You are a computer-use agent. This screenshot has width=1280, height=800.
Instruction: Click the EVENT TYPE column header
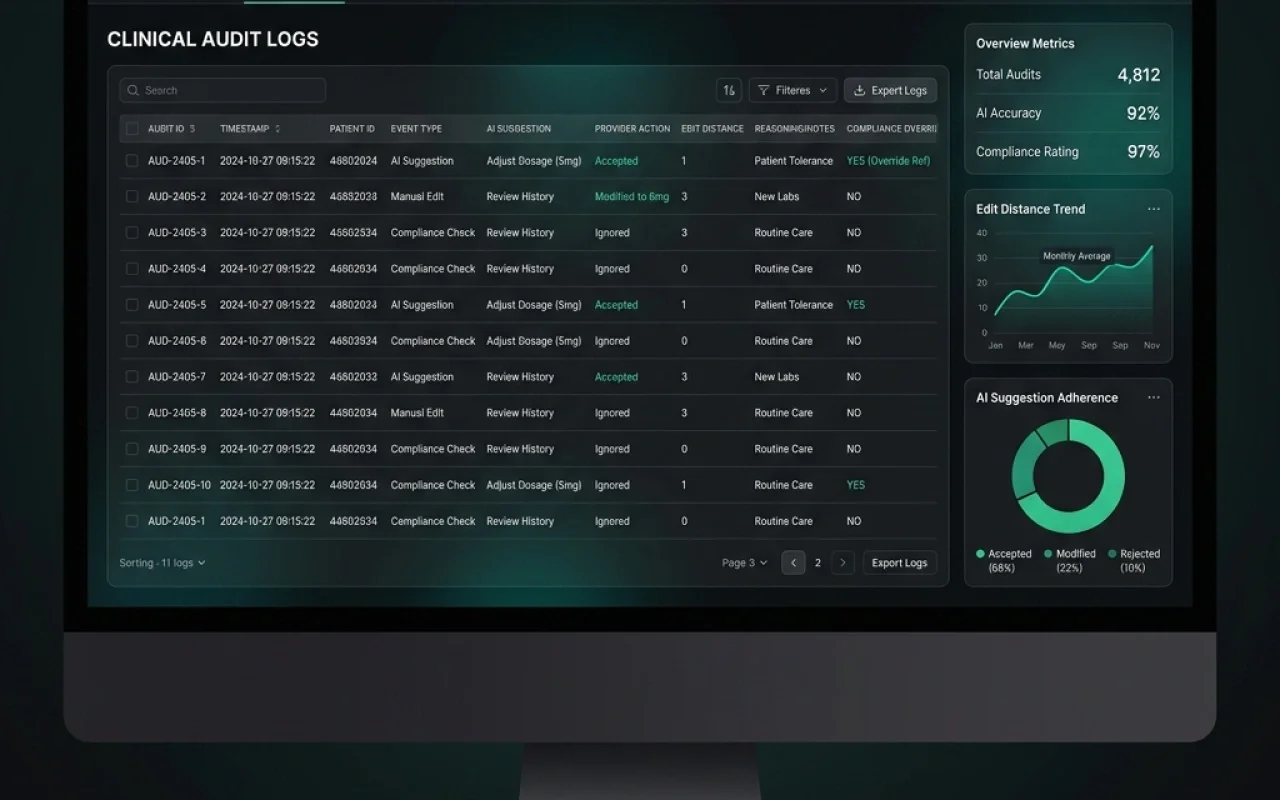pos(416,129)
